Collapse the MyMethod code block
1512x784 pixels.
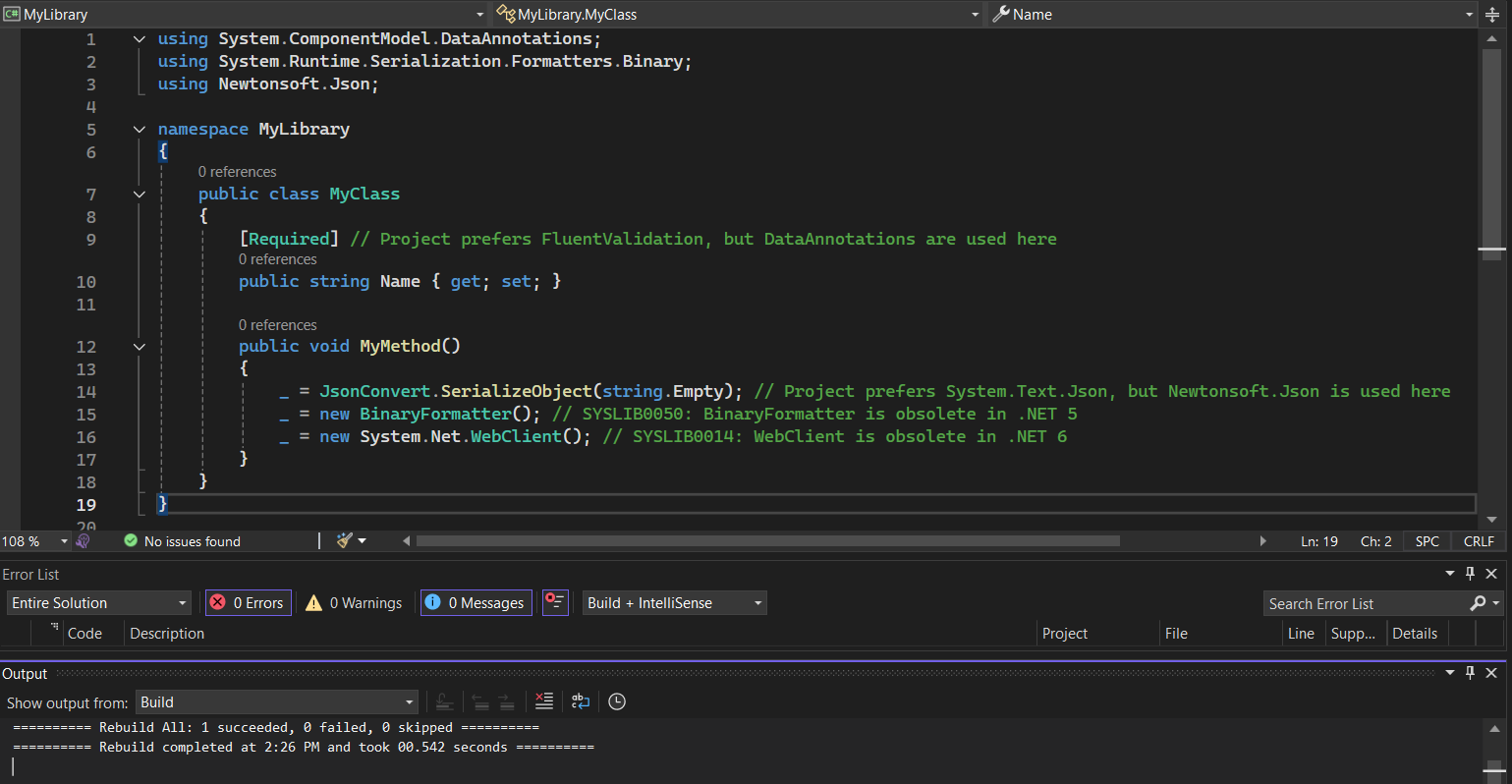click(140, 347)
